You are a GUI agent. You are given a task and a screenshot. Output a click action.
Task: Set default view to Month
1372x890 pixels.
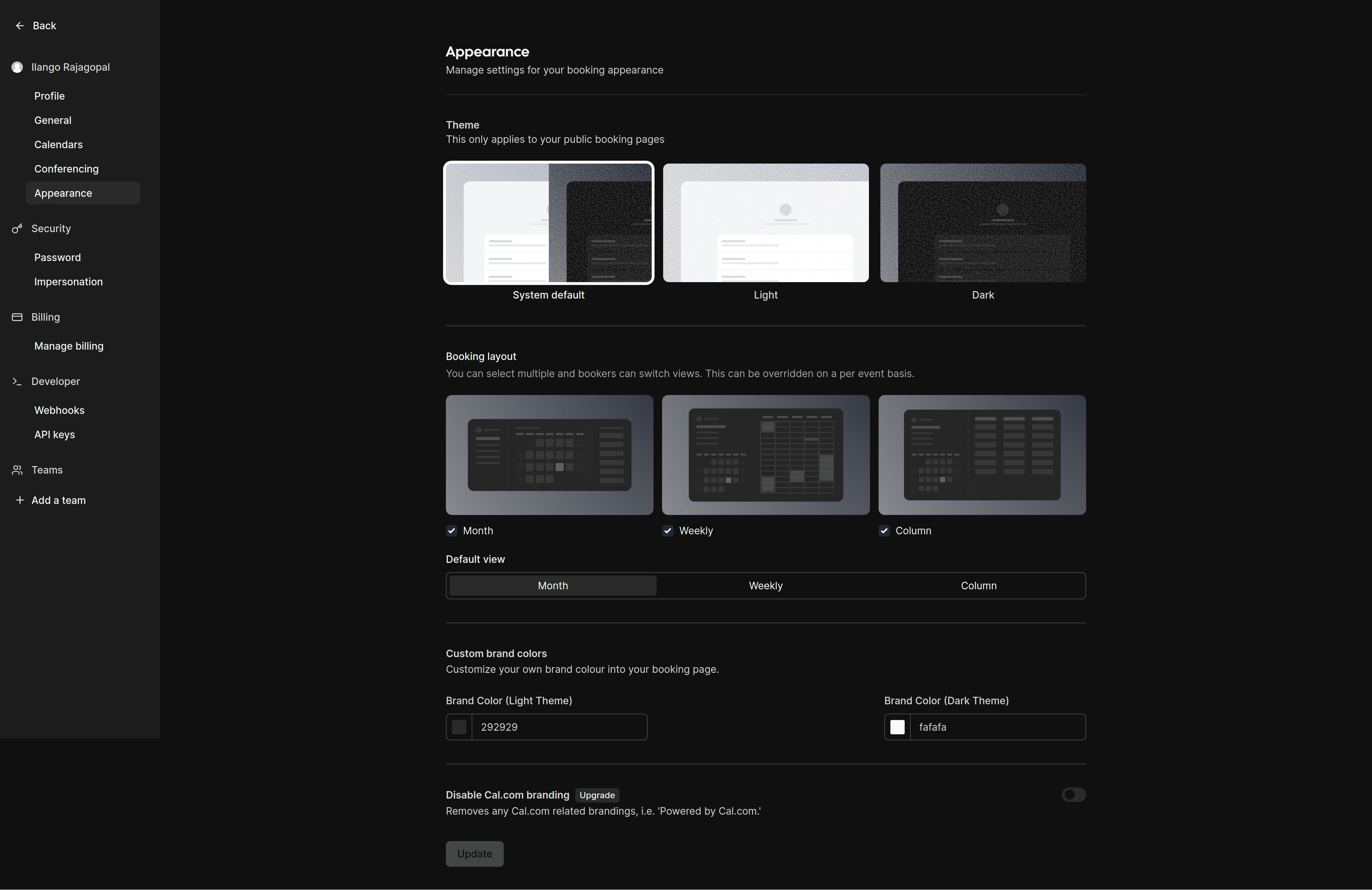(x=553, y=586)
